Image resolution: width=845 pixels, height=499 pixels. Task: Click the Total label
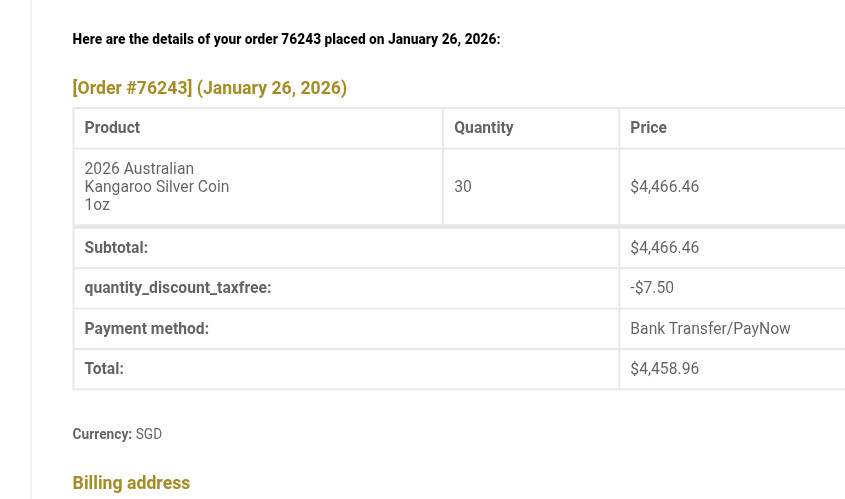pos(104,368)
